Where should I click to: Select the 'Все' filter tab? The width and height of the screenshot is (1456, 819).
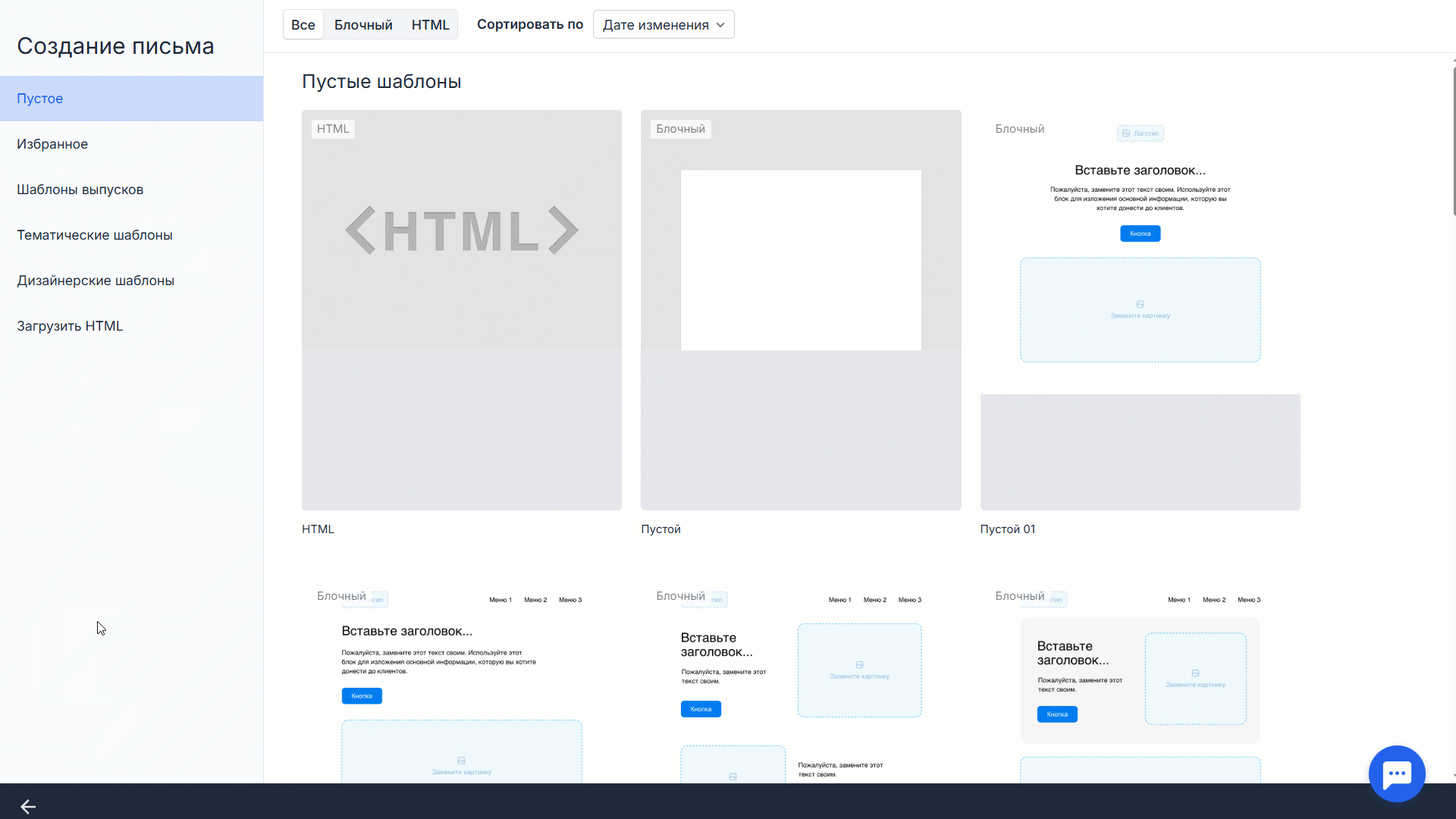pyautogui.click(x=303, y=25)
